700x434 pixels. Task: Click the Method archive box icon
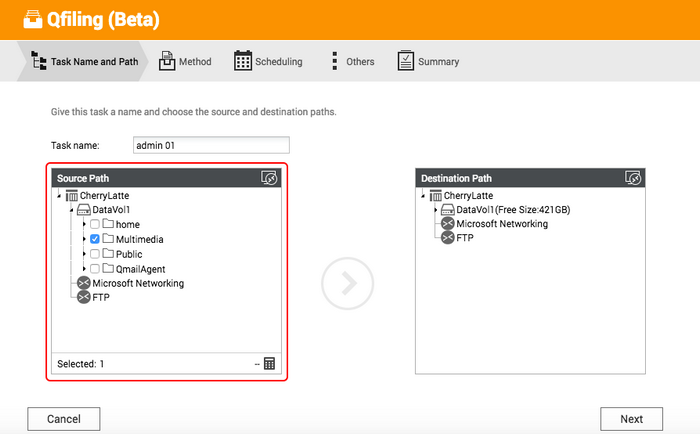[x=167, y=61]
